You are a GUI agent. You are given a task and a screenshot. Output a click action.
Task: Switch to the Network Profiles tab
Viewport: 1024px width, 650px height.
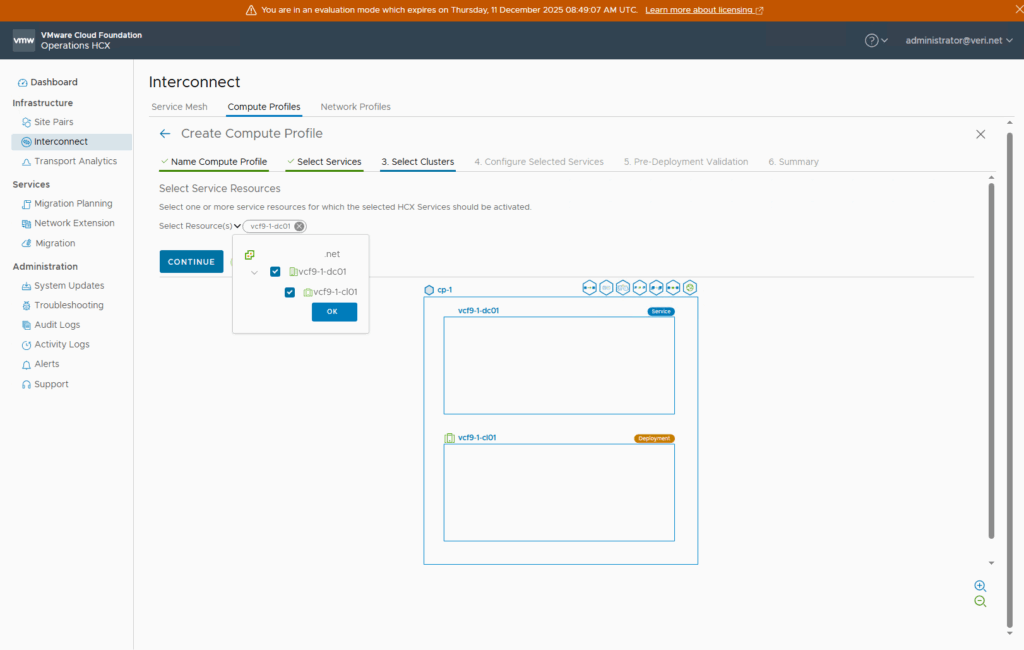coord(355,107)
